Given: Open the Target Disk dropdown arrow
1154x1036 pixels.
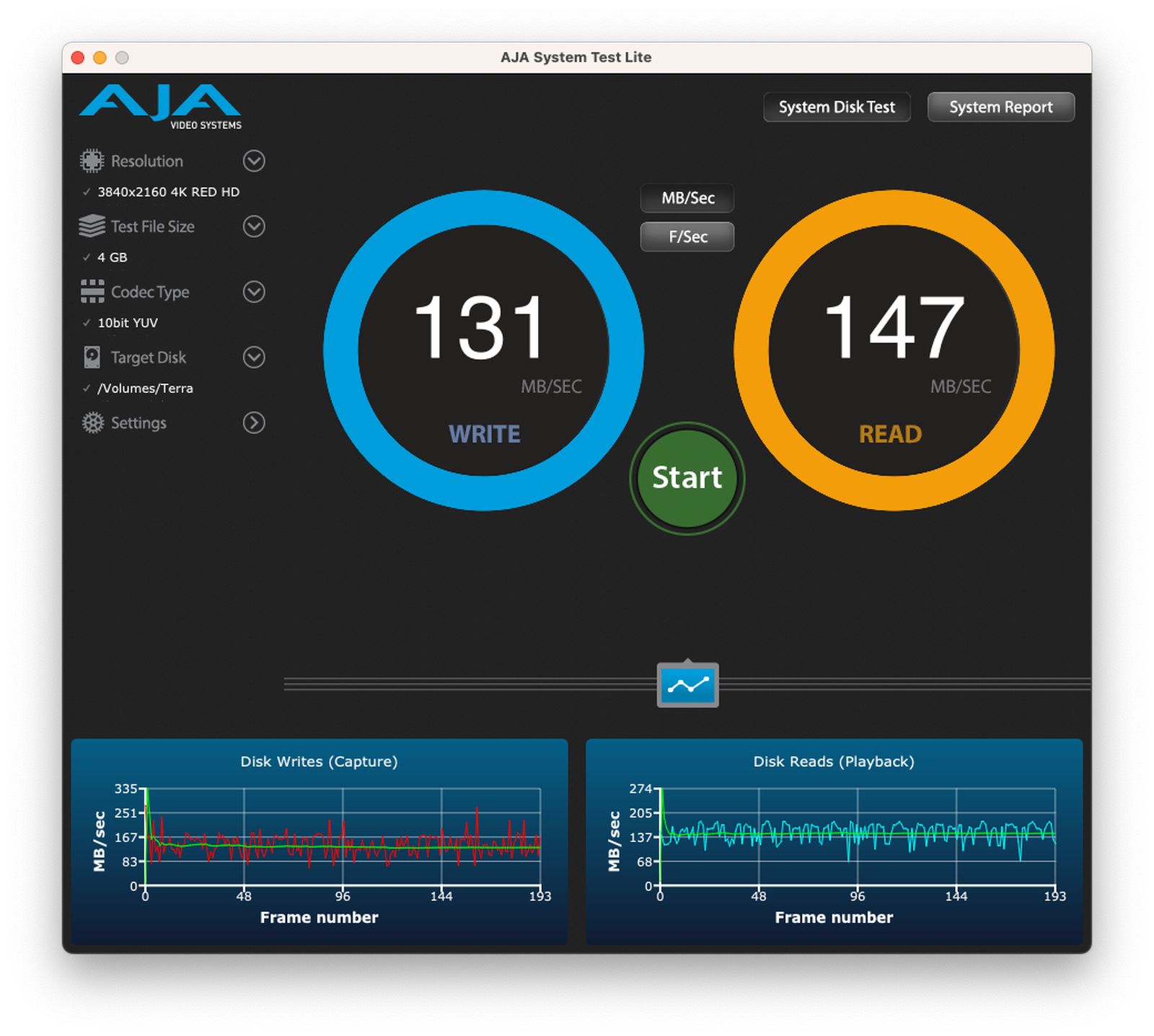Looking at the screenshot, I should 254,357.
